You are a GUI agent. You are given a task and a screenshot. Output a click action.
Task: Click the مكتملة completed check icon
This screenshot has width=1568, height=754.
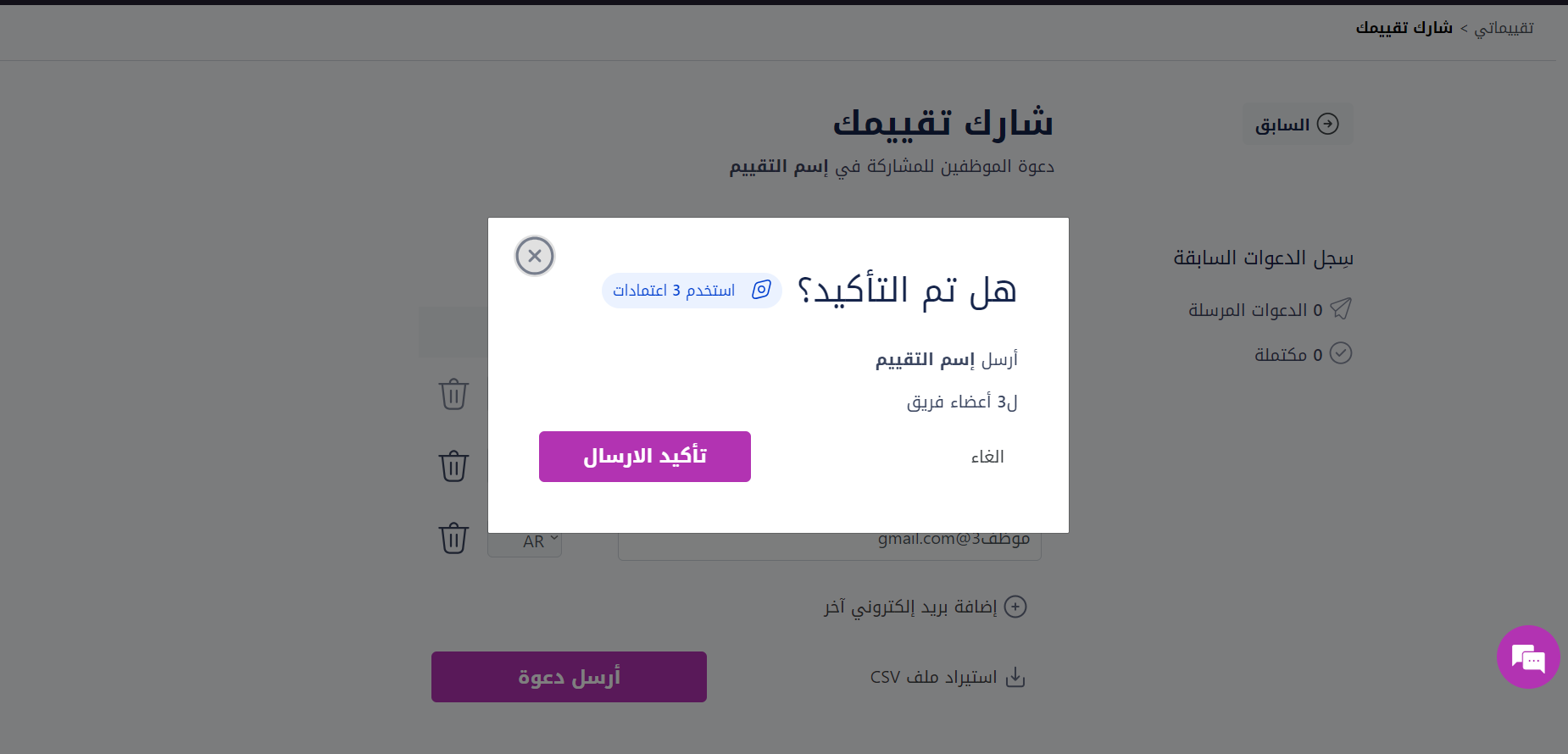(x=1341, y=353)
